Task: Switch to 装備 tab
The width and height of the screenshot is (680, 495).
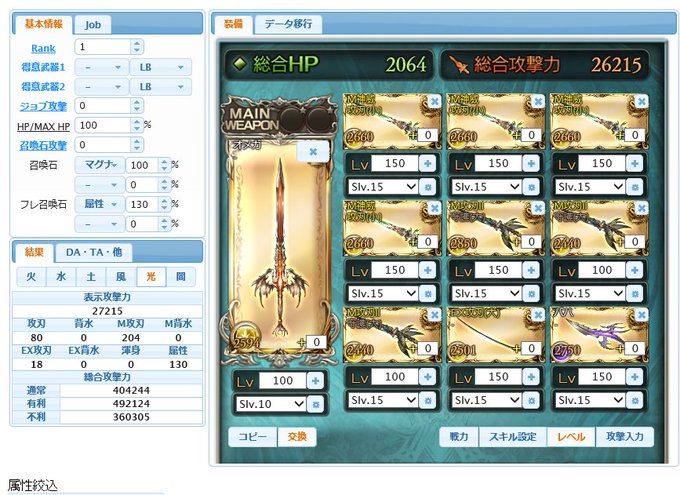Action: 233,24
